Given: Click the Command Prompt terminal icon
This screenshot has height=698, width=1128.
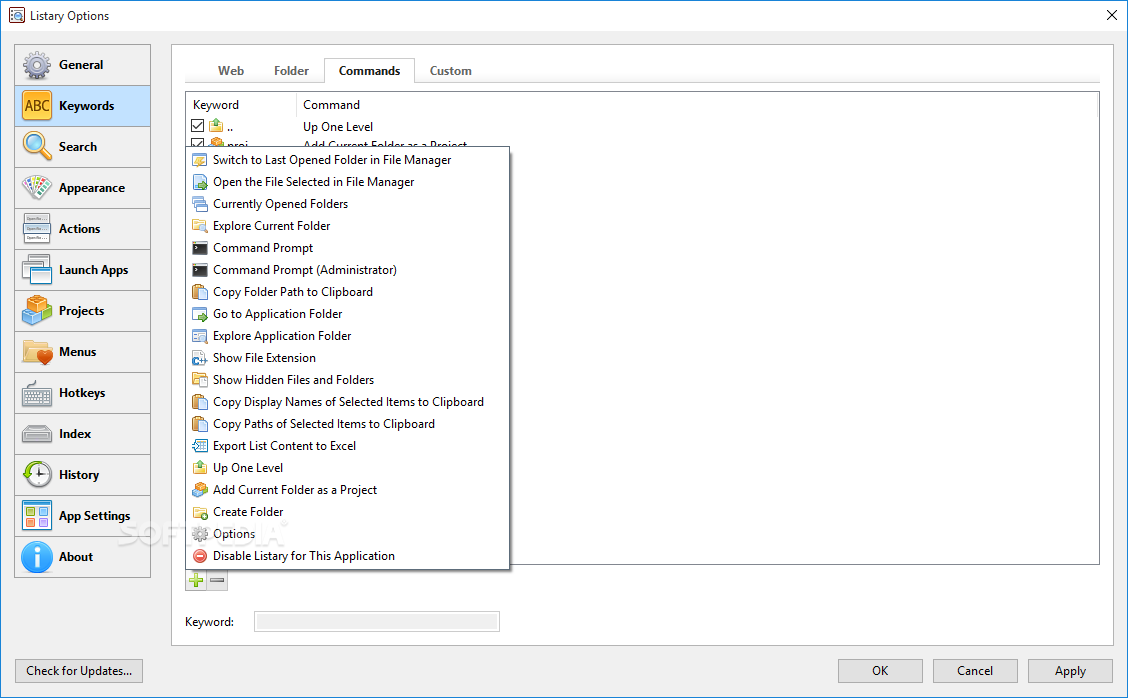Looking at the screenshot, I should coord(200,248).
